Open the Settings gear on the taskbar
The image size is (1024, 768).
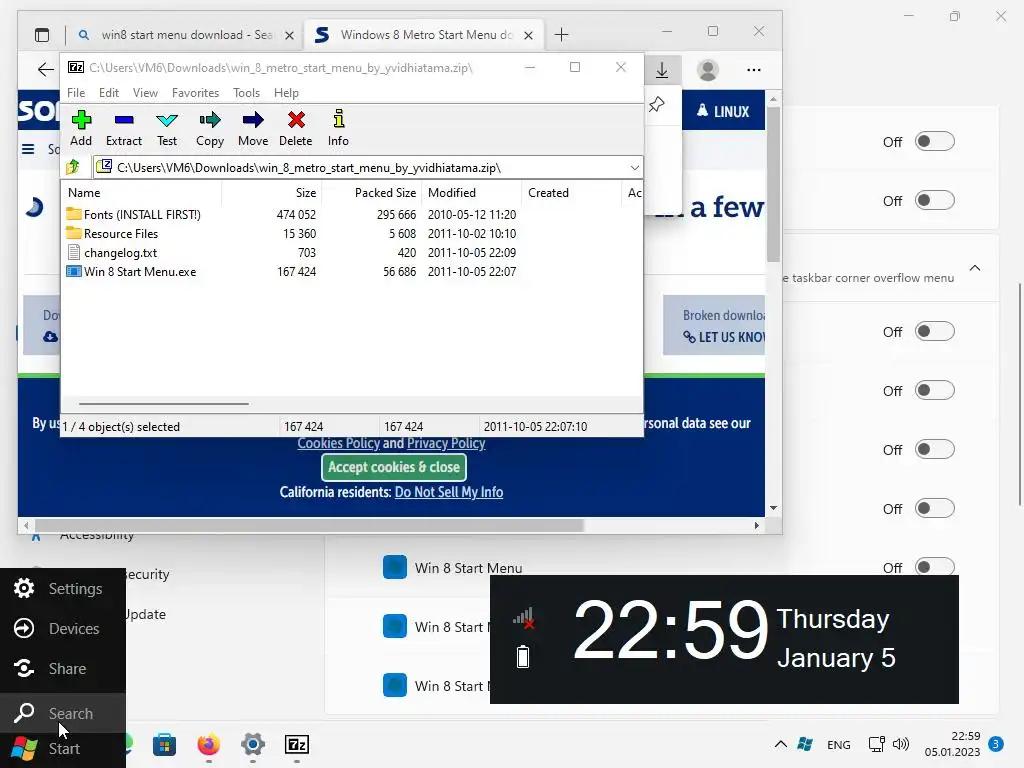click(x=253, y=744)
